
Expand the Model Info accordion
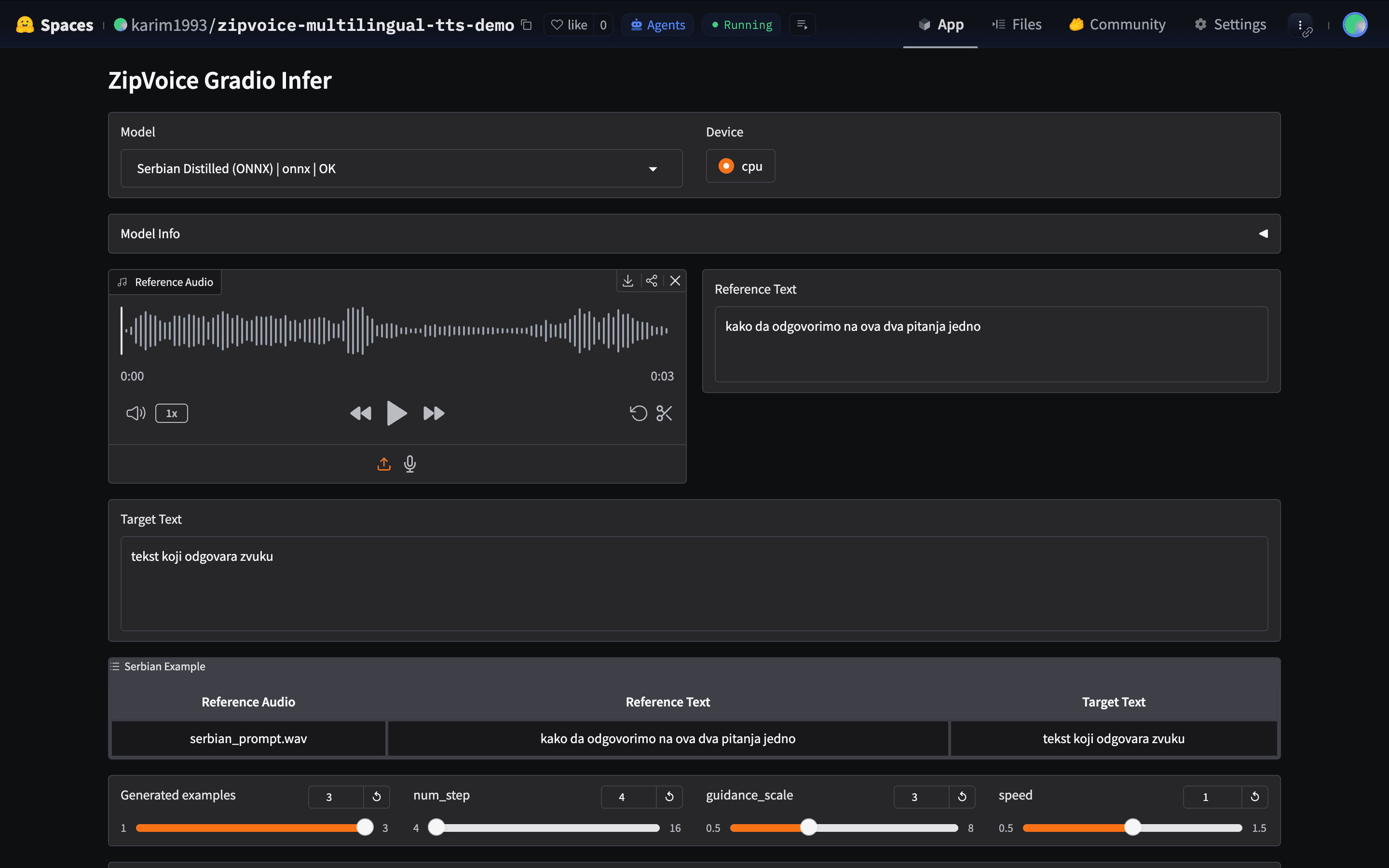click(694, 234)
